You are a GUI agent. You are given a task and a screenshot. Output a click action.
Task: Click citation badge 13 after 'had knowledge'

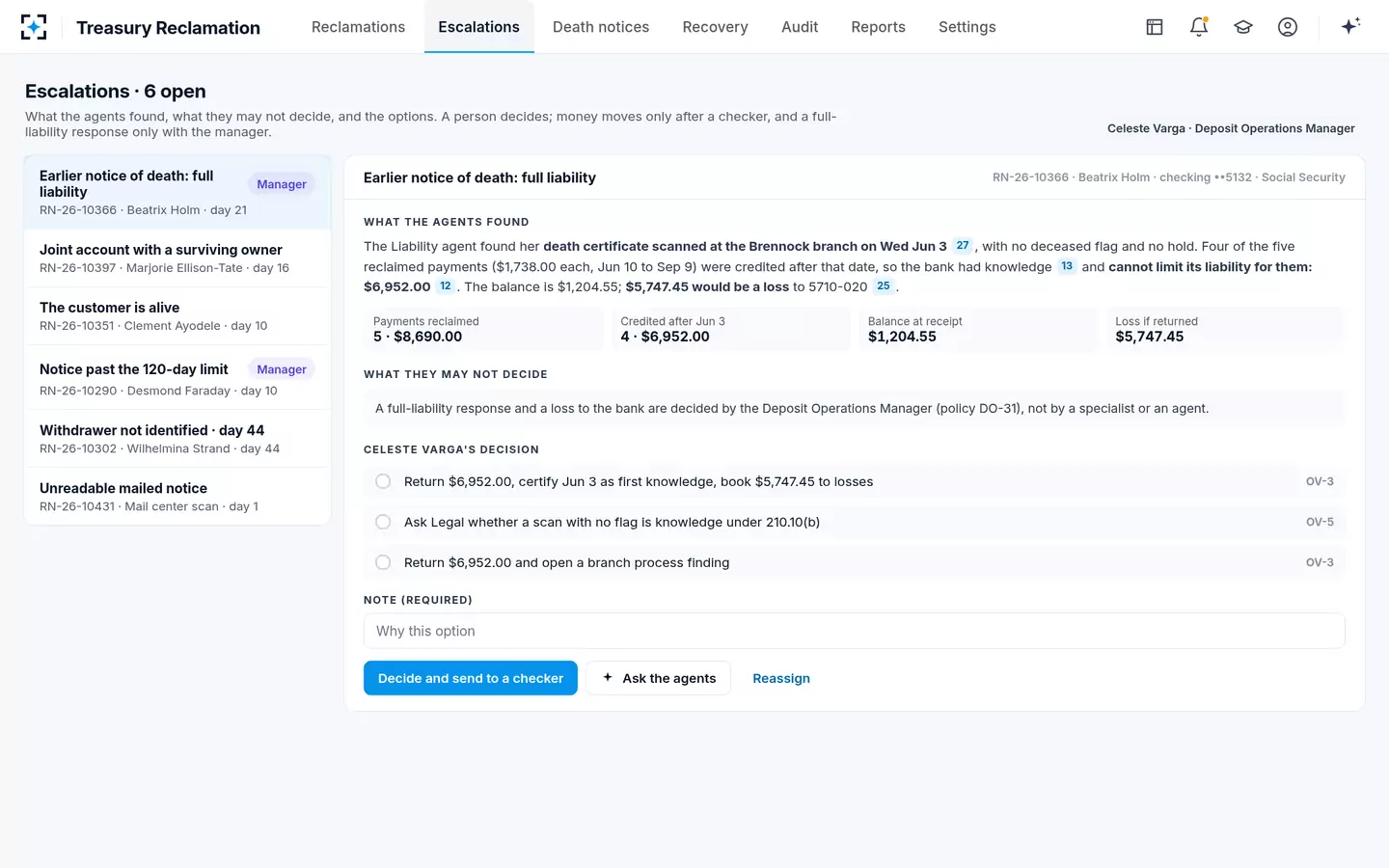coord(1067,266)
